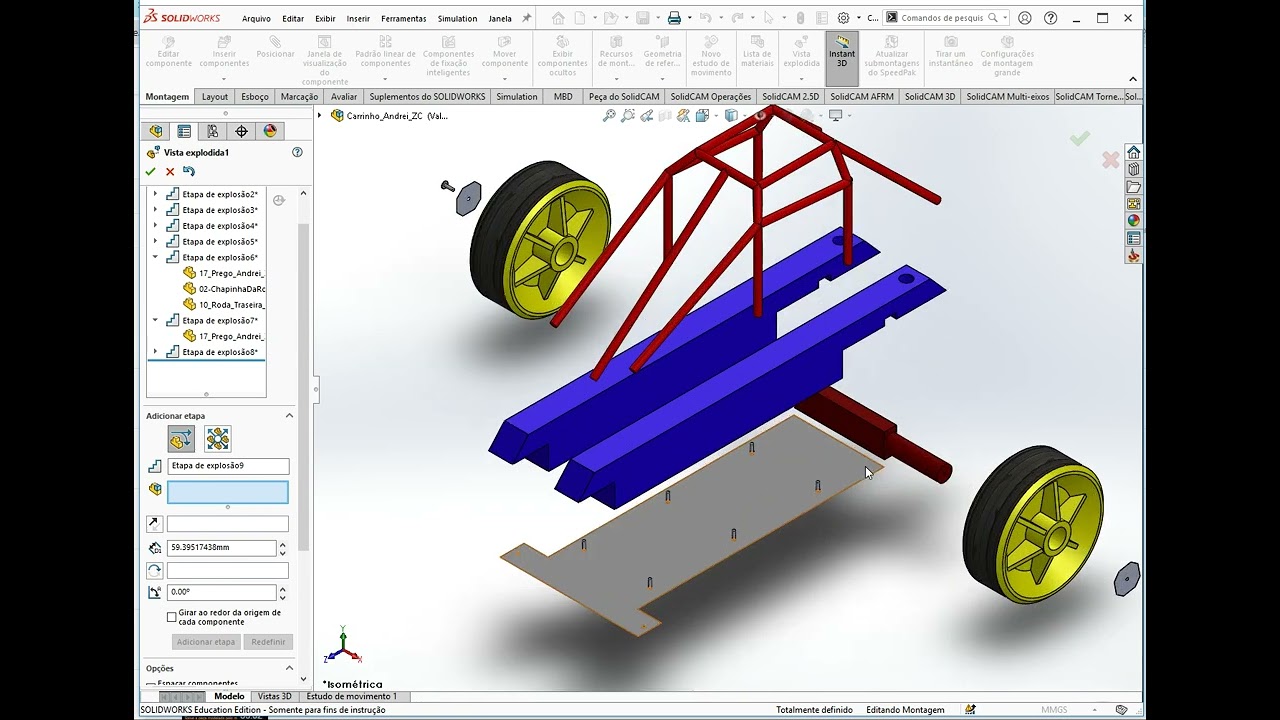The image size is (1280, 720).
Task: Select the radial explode step type
Action: 217,438
